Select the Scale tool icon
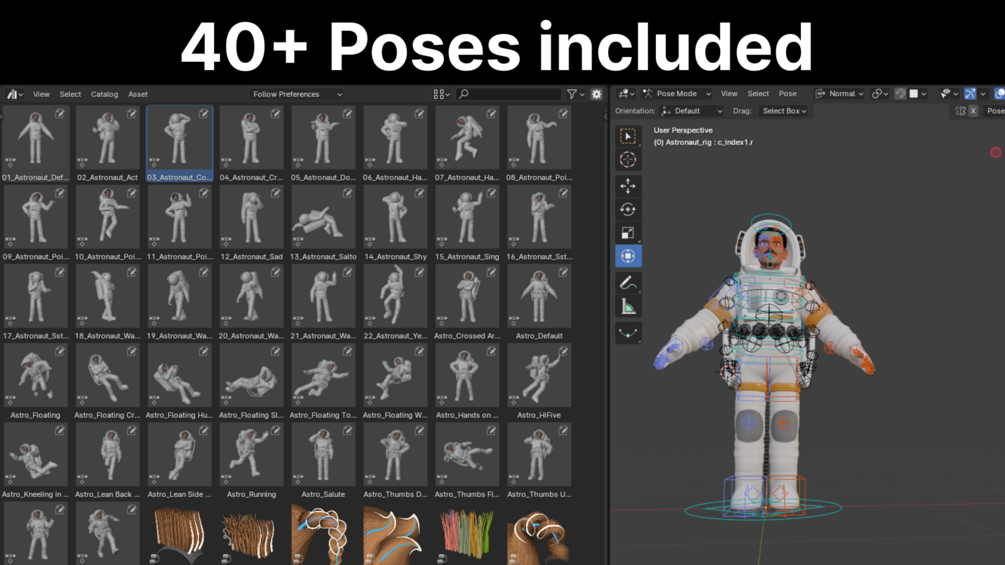 click(627, 233)
